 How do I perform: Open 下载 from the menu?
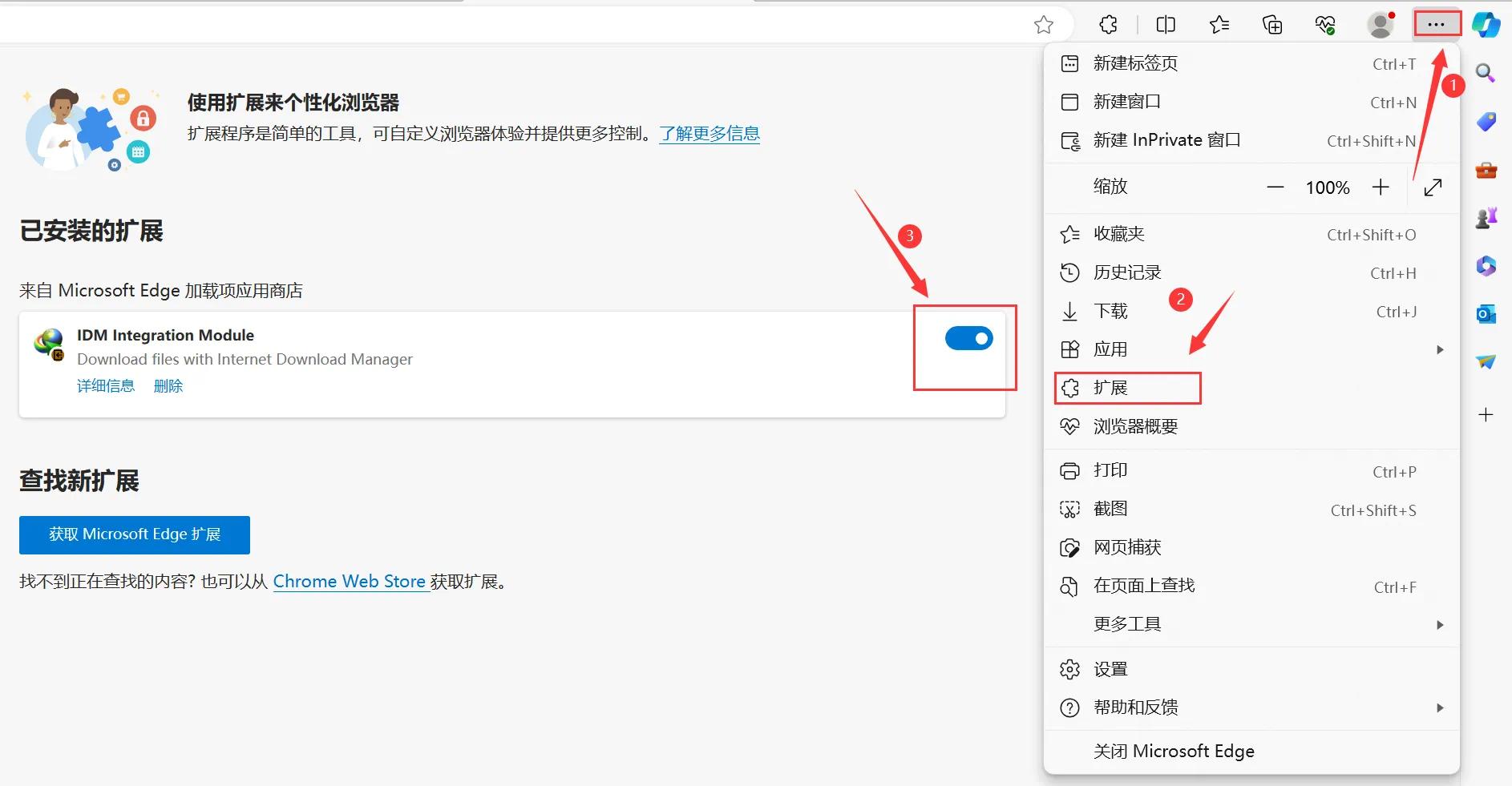tap(1251, 311)
